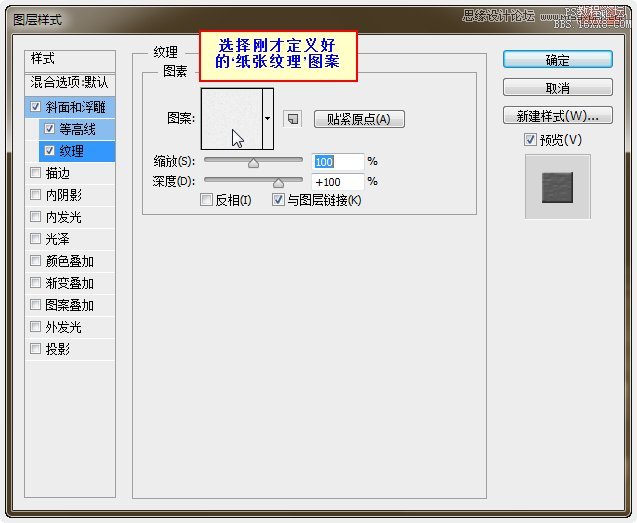Toggle the 与图层链接(K) checkbox
Viewport: 637px width, 523px height.
(278, 200)
